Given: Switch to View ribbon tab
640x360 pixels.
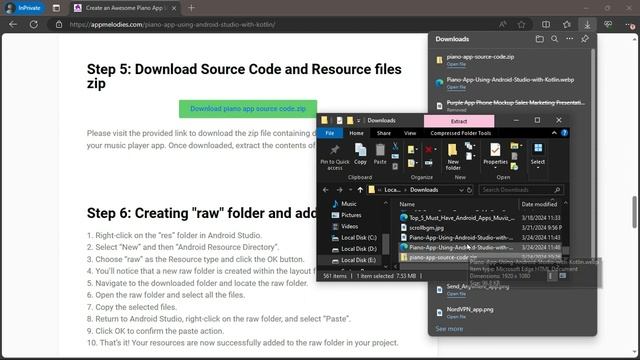Looking at the screenshot, I should pos(410,133).
